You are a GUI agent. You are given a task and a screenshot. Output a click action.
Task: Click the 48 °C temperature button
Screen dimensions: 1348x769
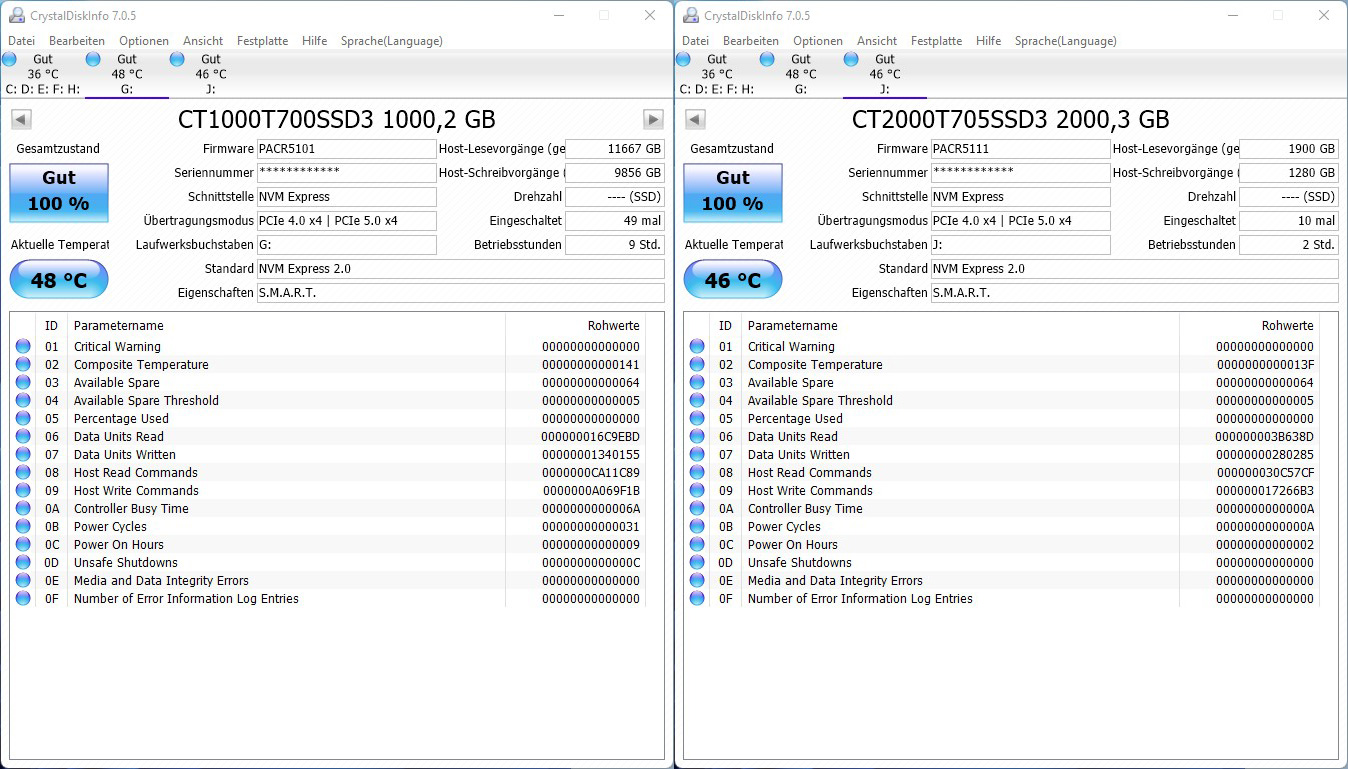tap(59, 280)
